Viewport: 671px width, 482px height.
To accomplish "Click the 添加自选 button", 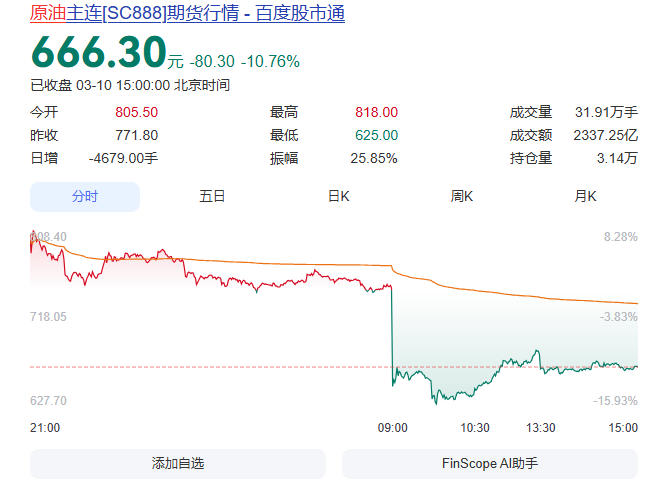I will click(177, 464).
